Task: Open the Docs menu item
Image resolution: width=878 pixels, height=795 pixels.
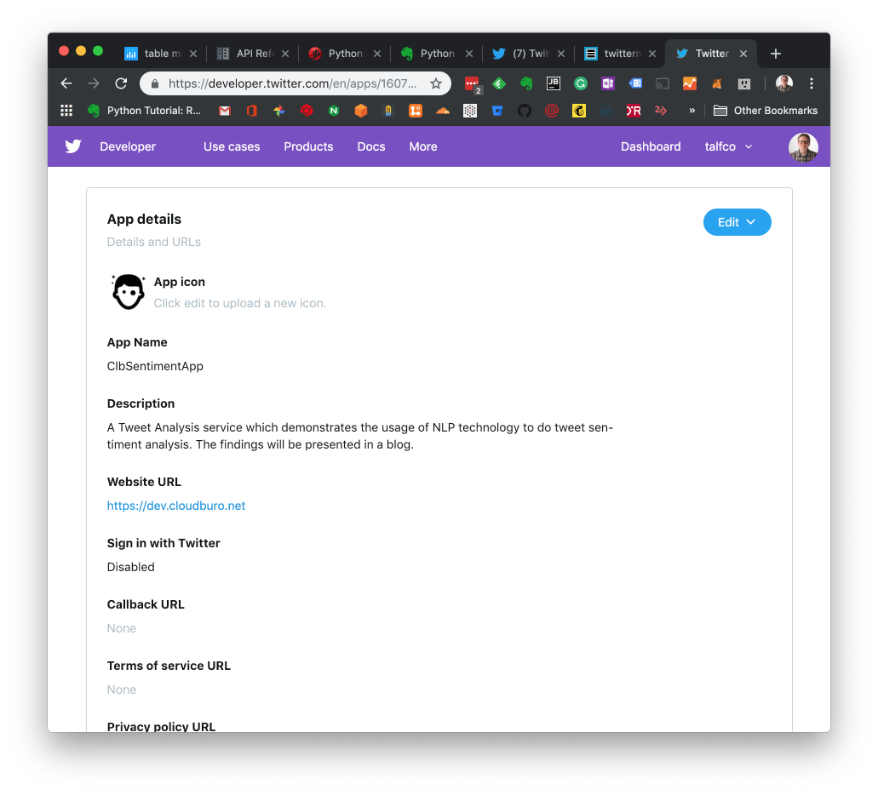Action: tap(371, 147)
